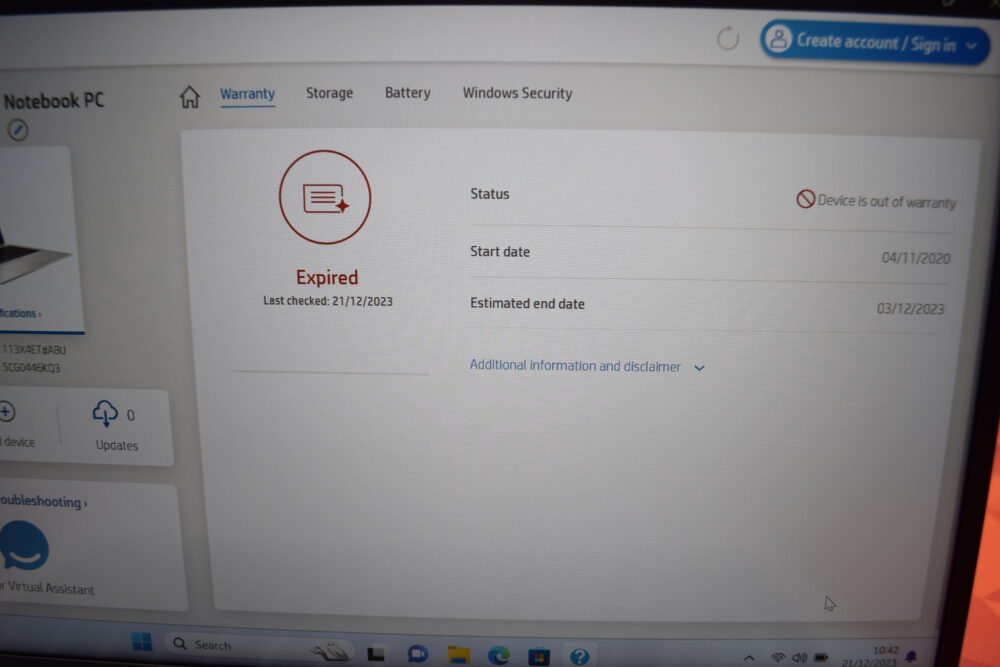The height and width of the screenshot is (667, 1000).
Task: Click the cloud download Updates icon
Action: point(105,413)
